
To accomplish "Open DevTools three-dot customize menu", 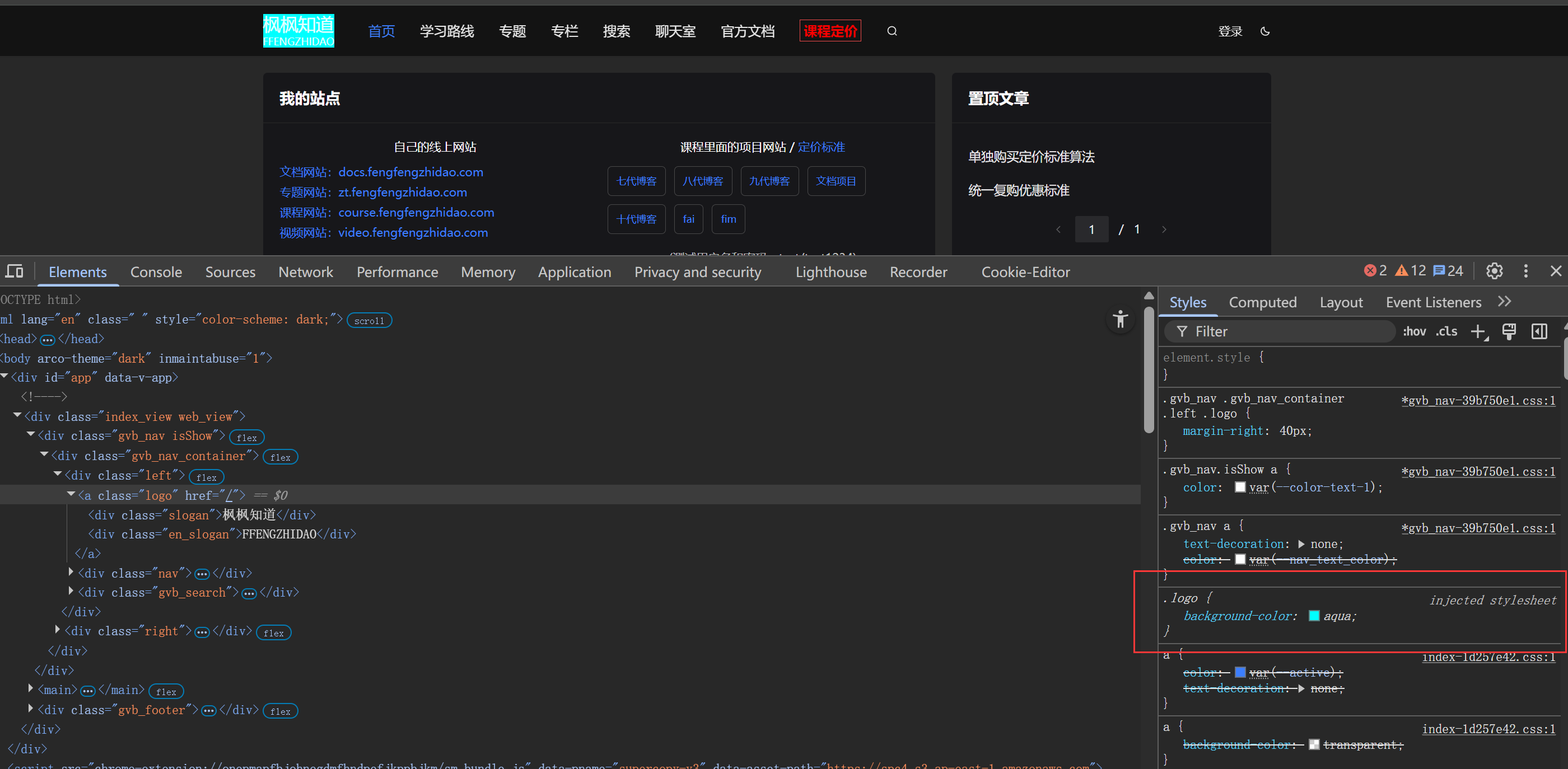I will (1525, 271).
